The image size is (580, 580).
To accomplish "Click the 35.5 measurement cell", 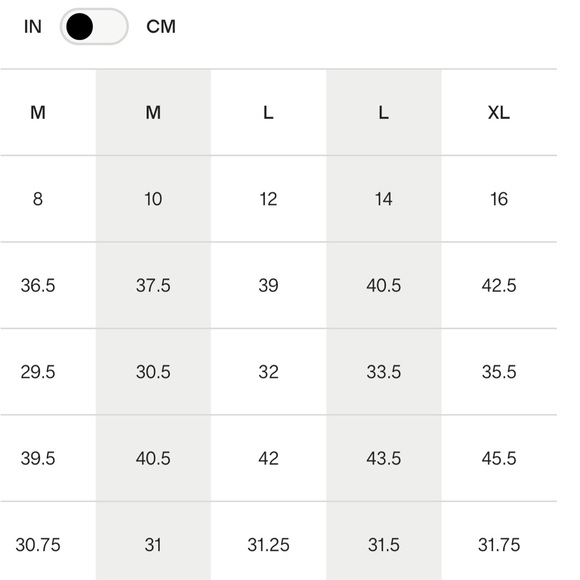I will 499,372.
